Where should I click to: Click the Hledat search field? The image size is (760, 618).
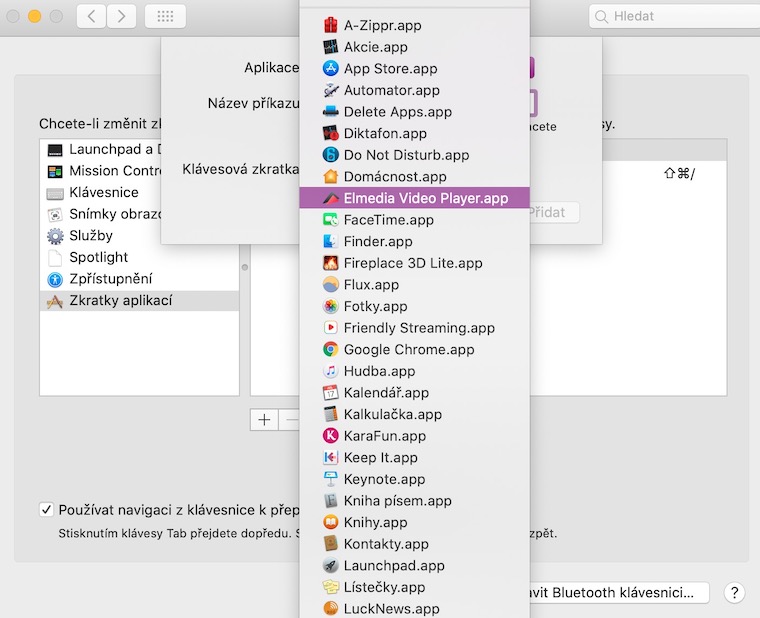pos(674,16)
